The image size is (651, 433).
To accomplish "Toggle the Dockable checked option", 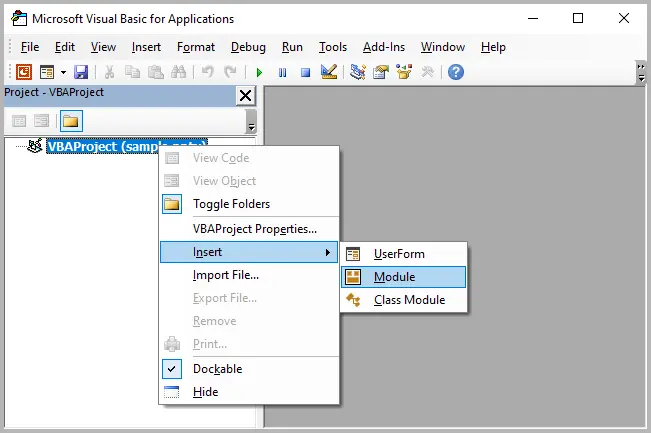I will (249, 369).
